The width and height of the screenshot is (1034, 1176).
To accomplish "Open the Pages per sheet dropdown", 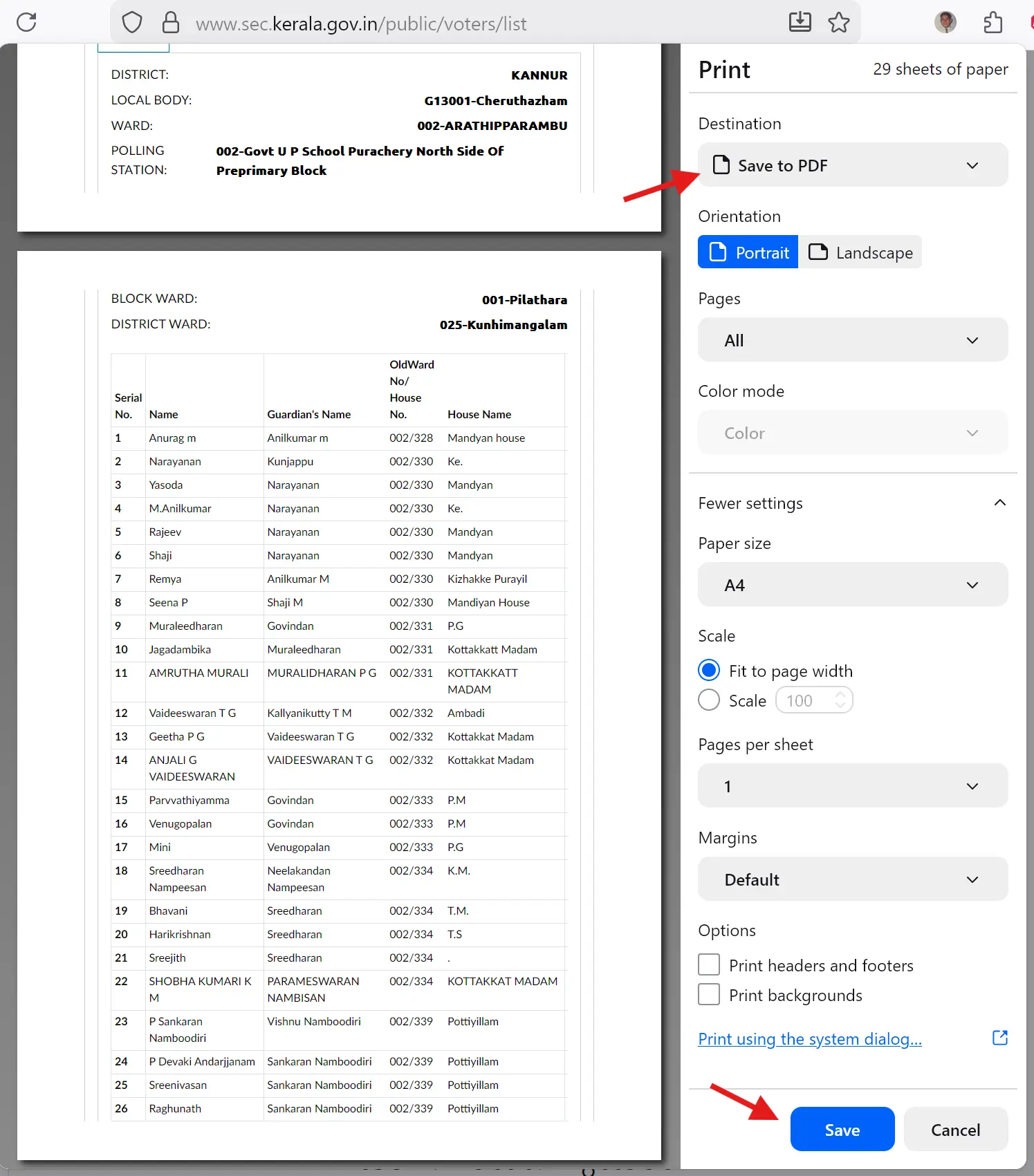I will (x=853, y=786).
